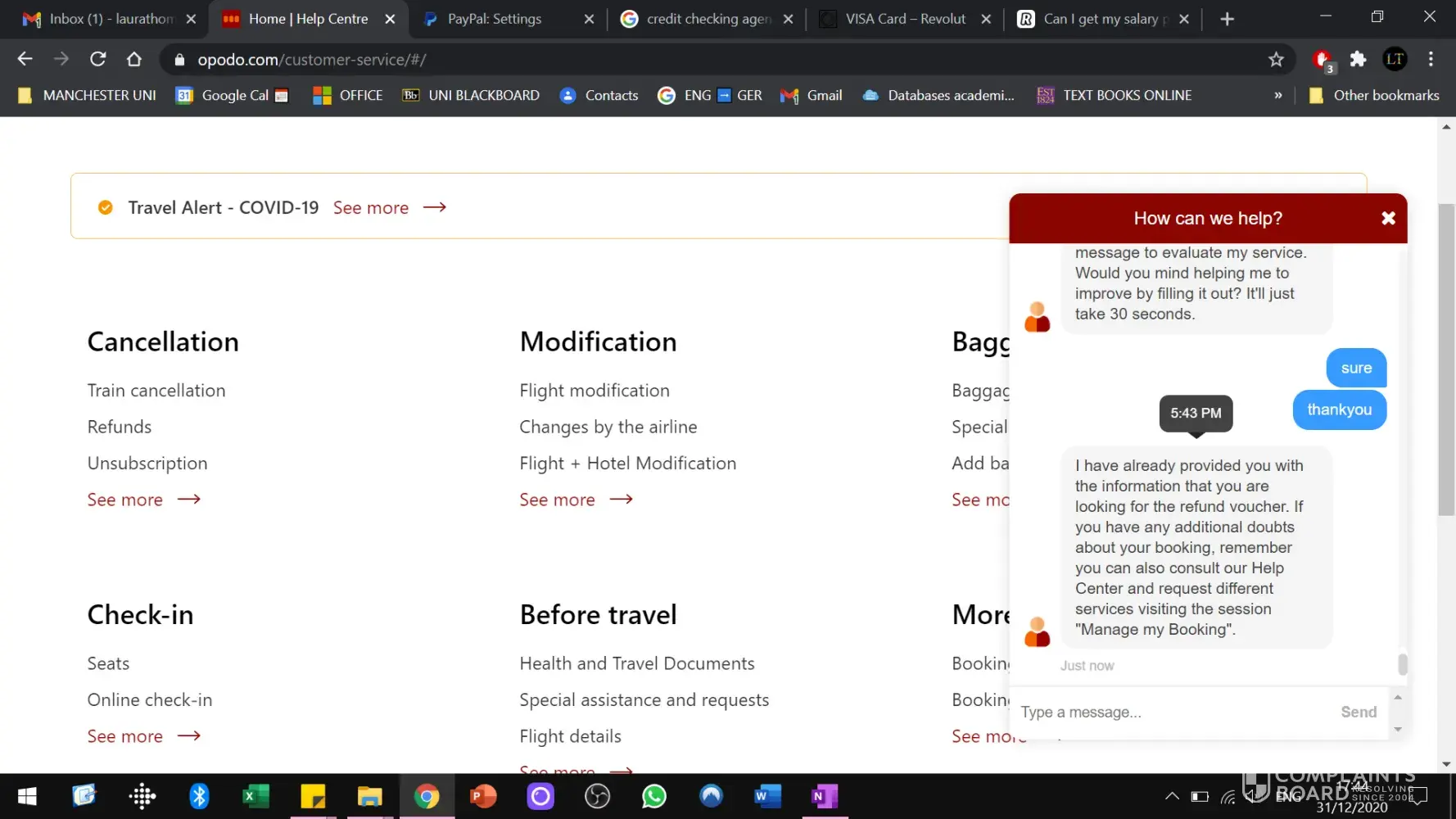
Task: Switch to the PayPal: Settings tab
Action: 495,19
